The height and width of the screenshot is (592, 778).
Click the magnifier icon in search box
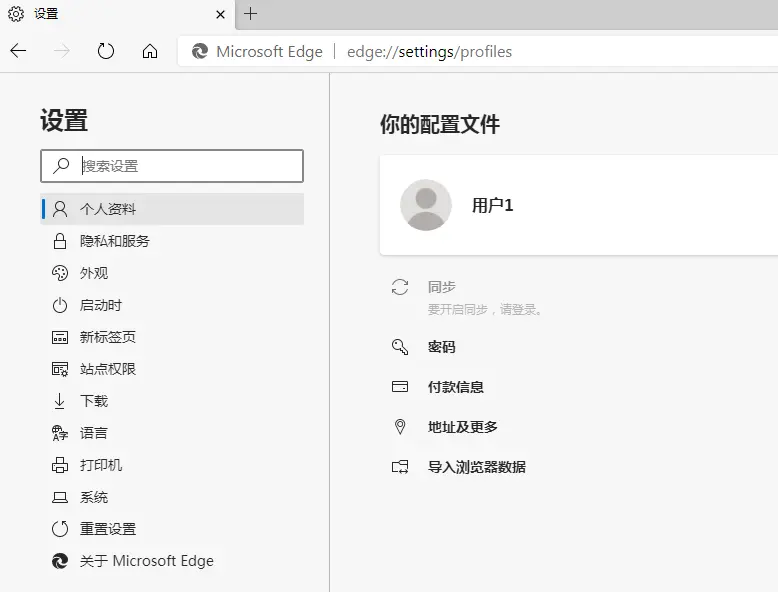61,166
